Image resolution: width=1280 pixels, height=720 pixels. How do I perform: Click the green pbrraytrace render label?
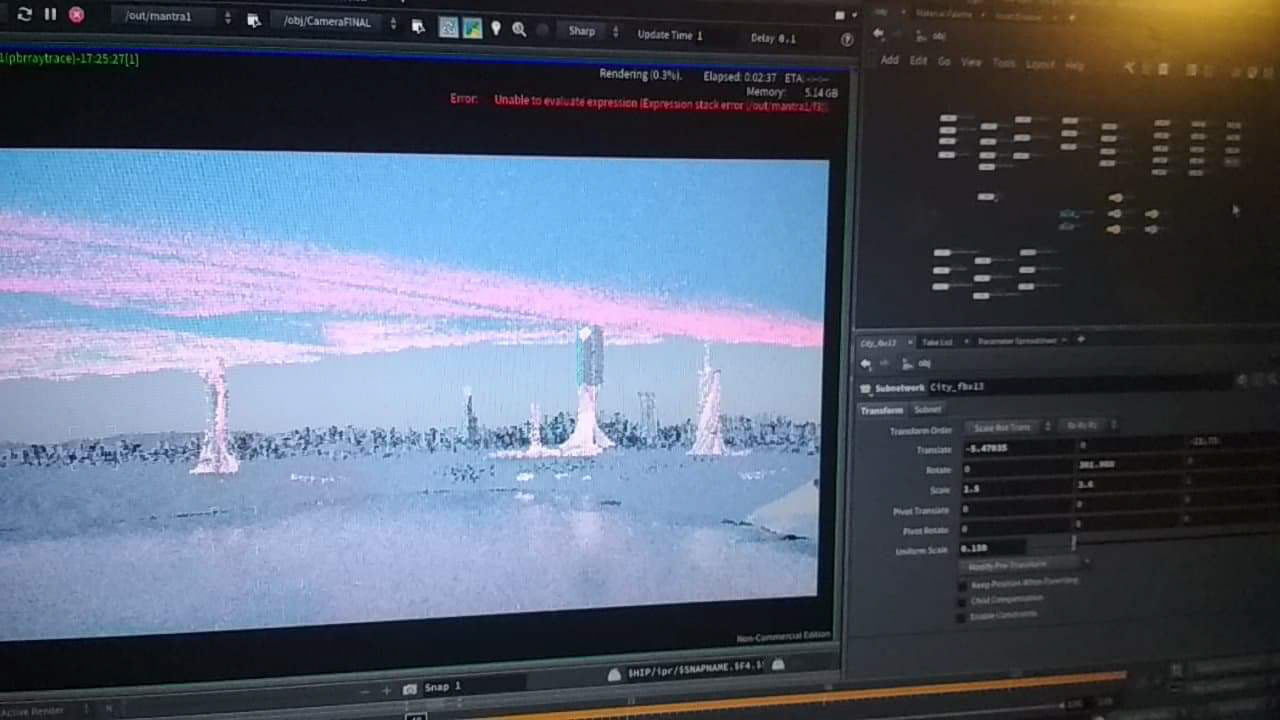pyautogui.click(x=68, y=59)
